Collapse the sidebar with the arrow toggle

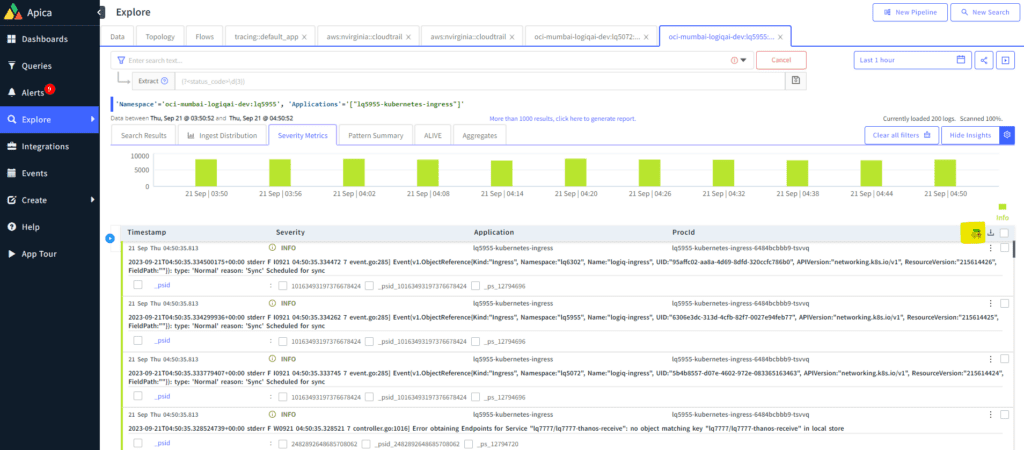100,12
